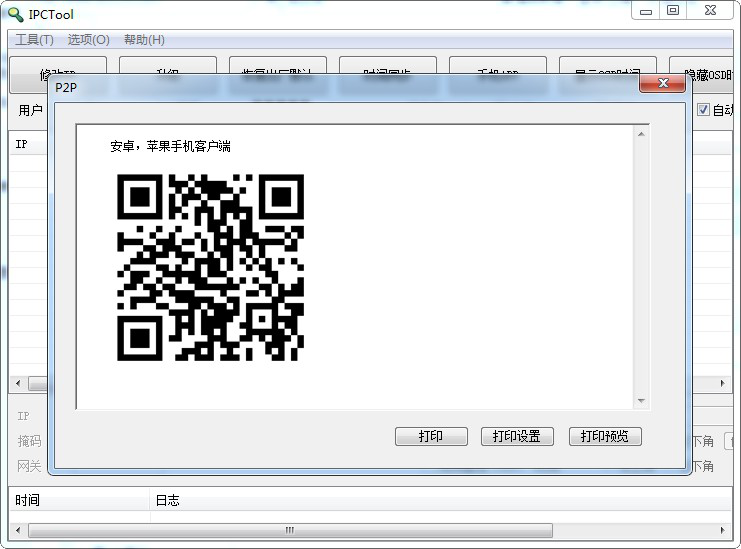The width and height of the screenshot is (741, 549).
Task: Click left arrow of log scrollbar
Action: 18,530
